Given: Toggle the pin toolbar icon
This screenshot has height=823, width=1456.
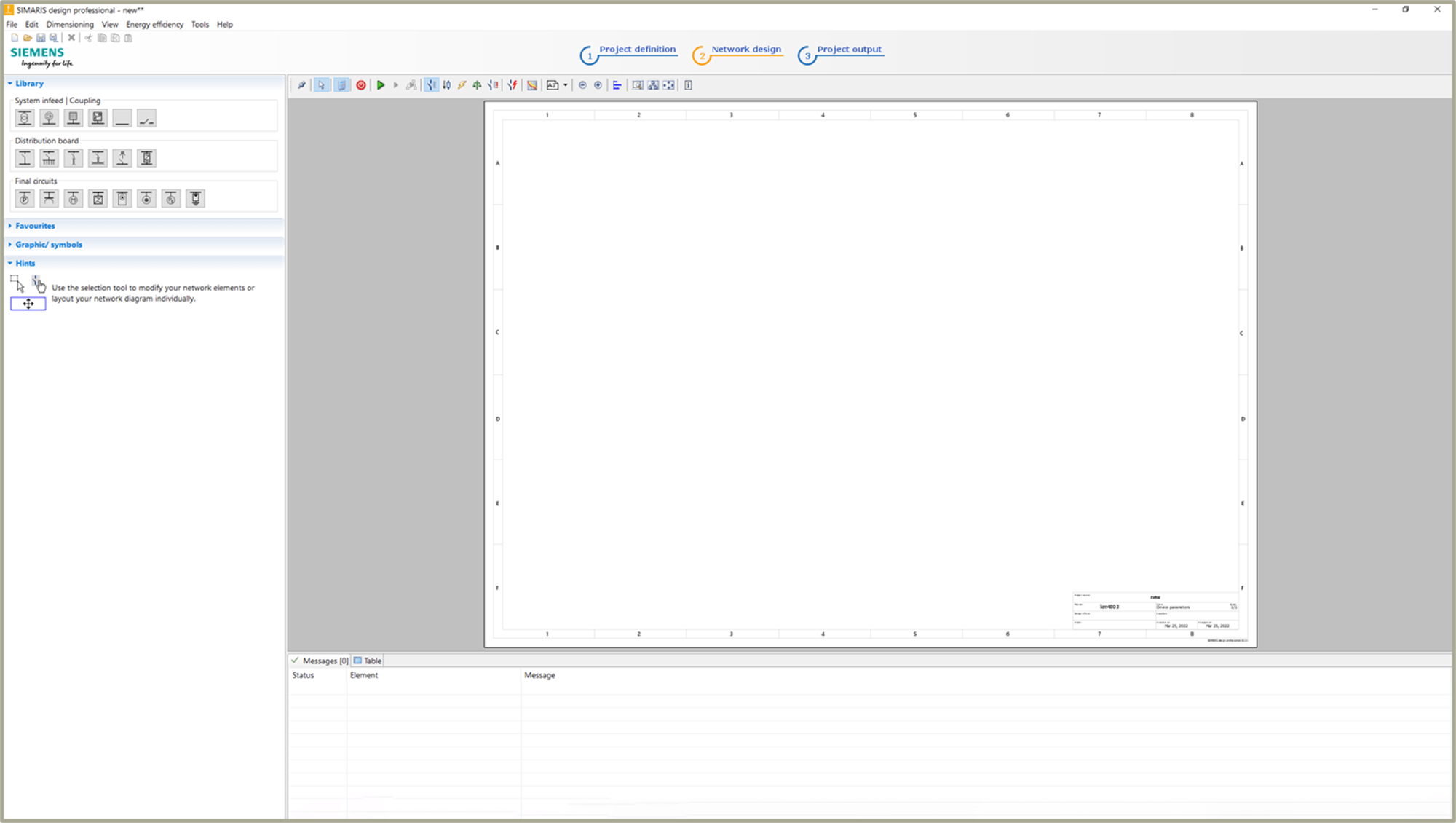Looking at the screenshot, I should 301,85.
